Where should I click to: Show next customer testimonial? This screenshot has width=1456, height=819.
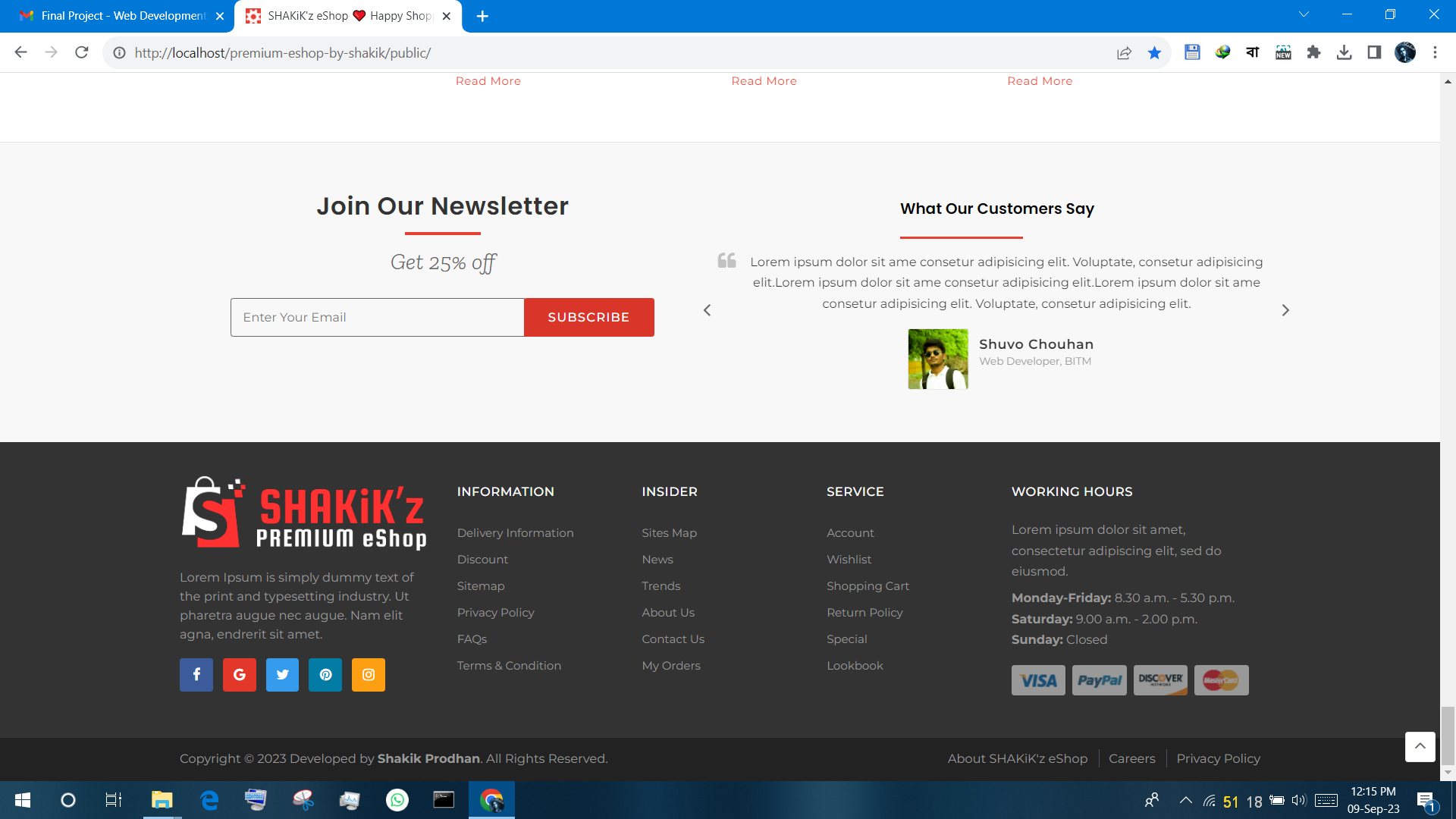click(x=1285, y=310)
